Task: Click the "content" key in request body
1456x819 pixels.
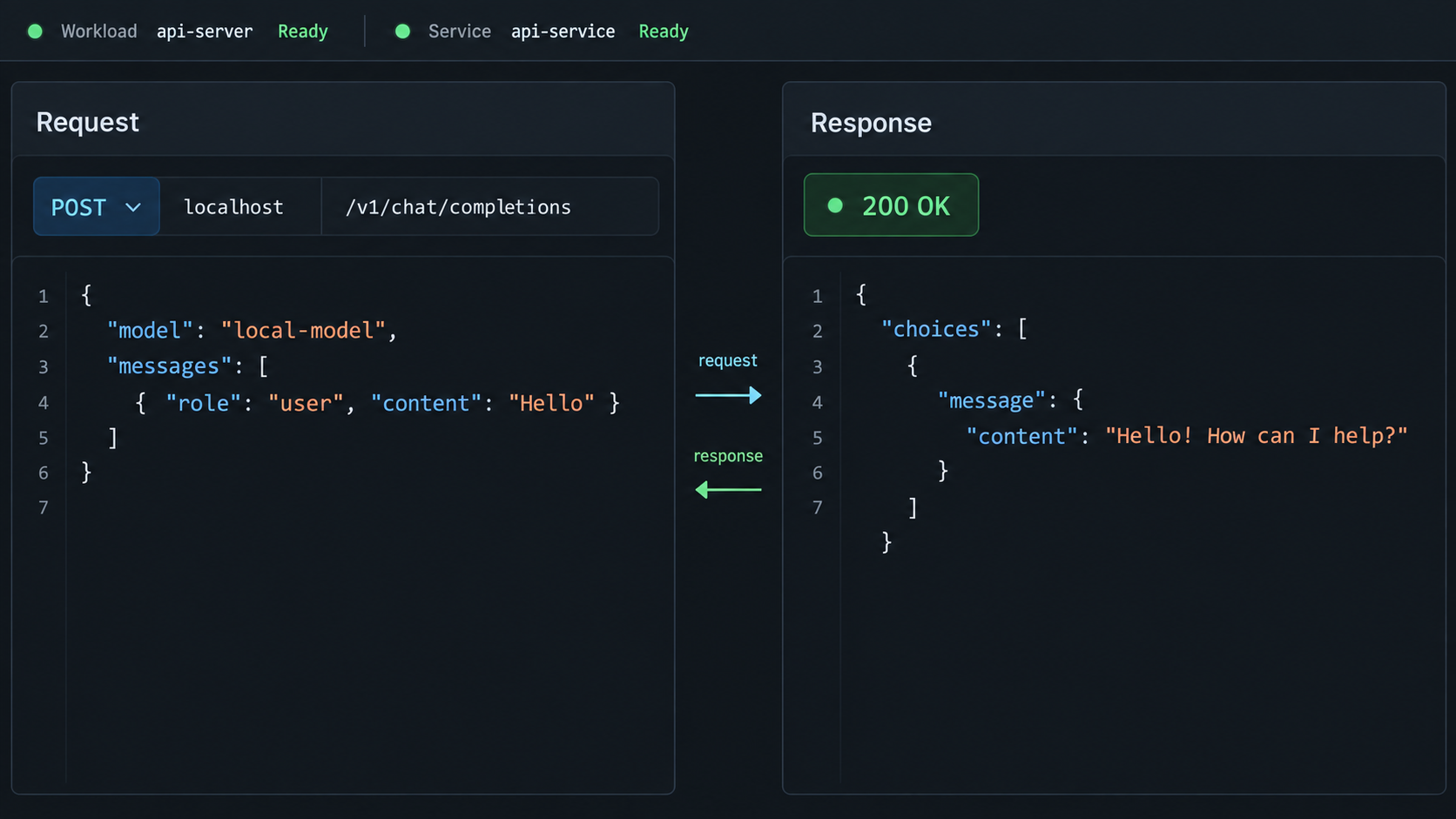Action: [x=426, y=403]
